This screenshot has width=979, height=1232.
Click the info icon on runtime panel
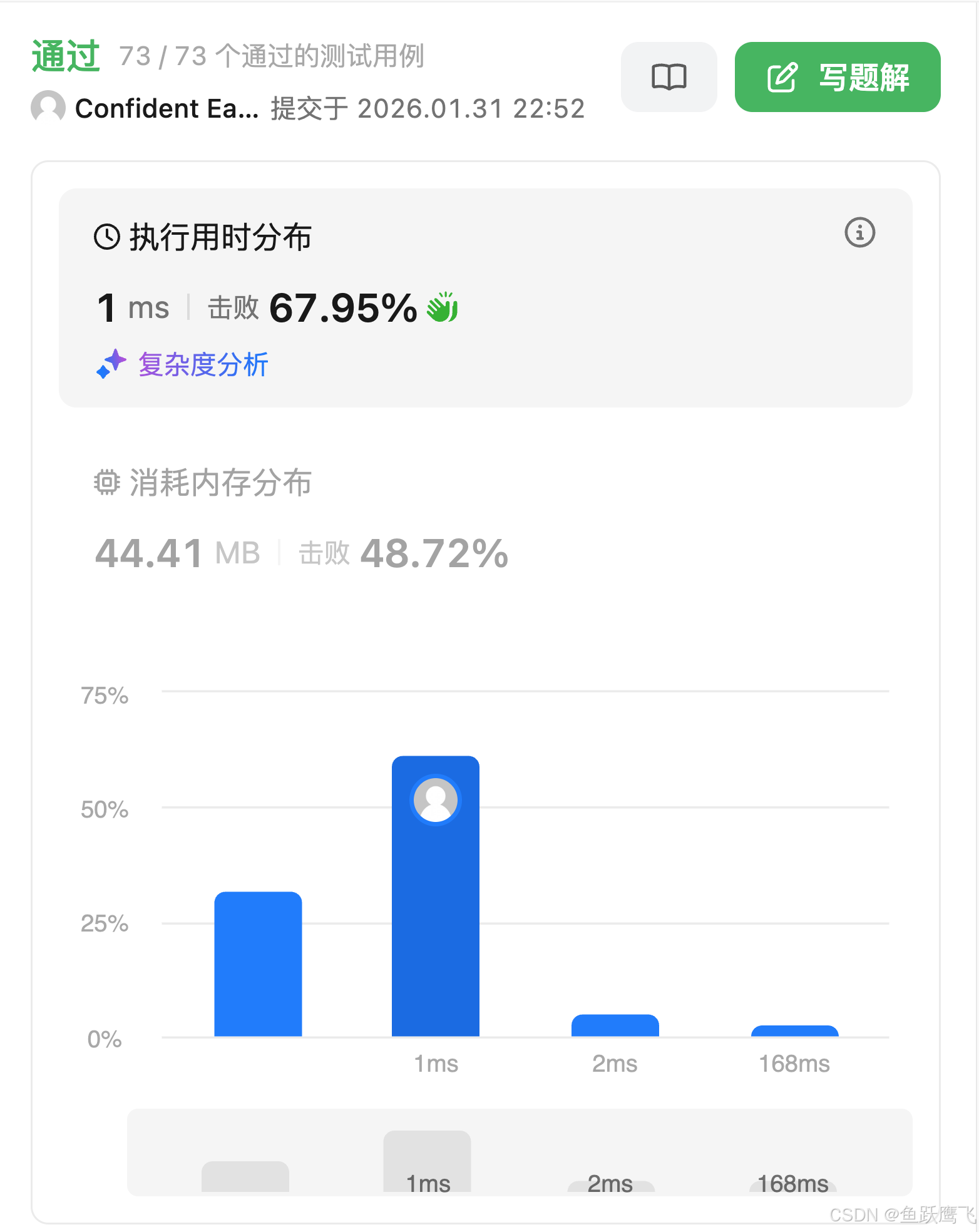pos(859,232)
